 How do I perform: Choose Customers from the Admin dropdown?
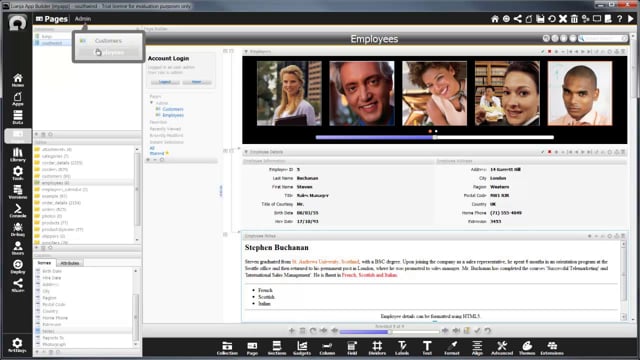(x=108, y=41)
